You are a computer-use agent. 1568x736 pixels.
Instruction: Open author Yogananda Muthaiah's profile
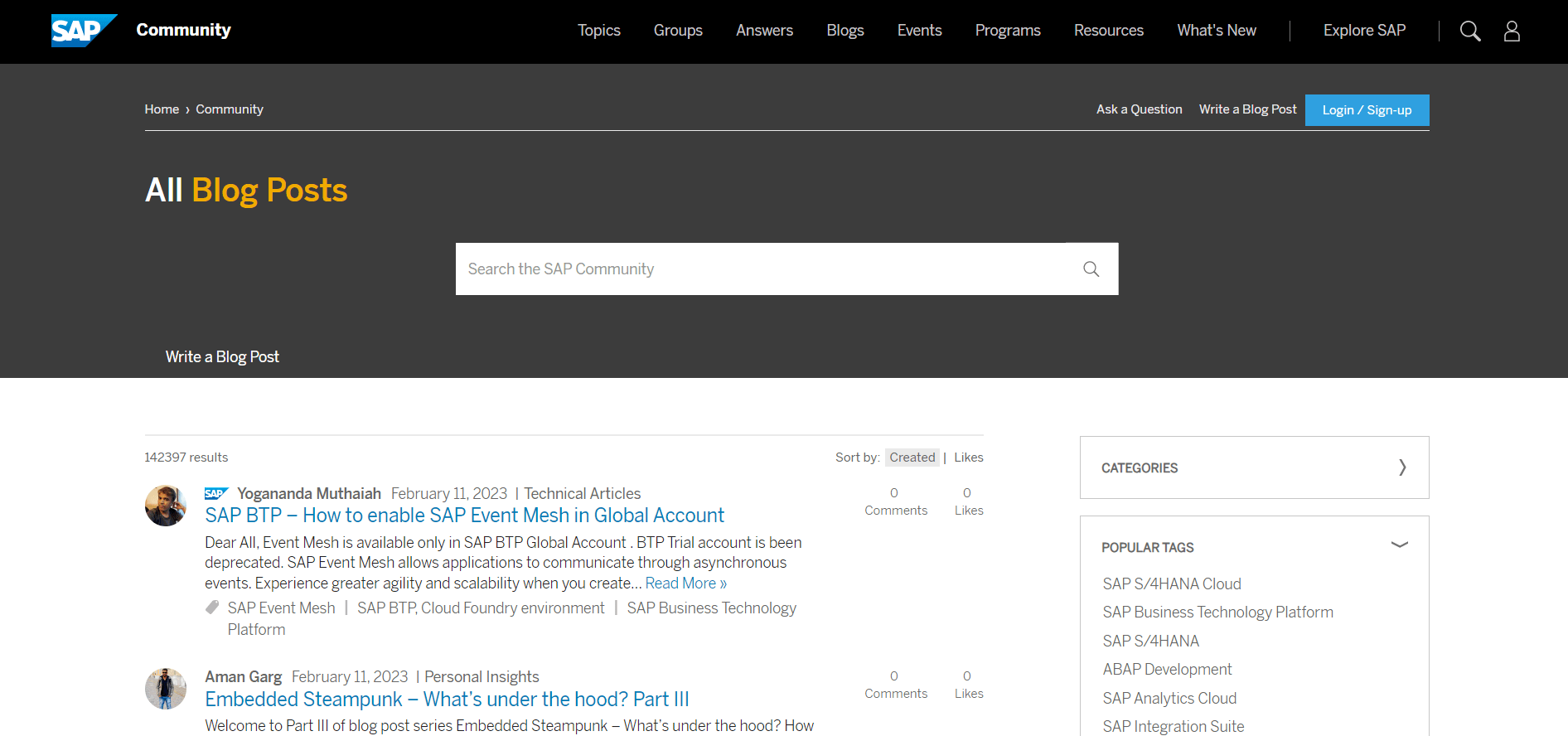(309, 494)
